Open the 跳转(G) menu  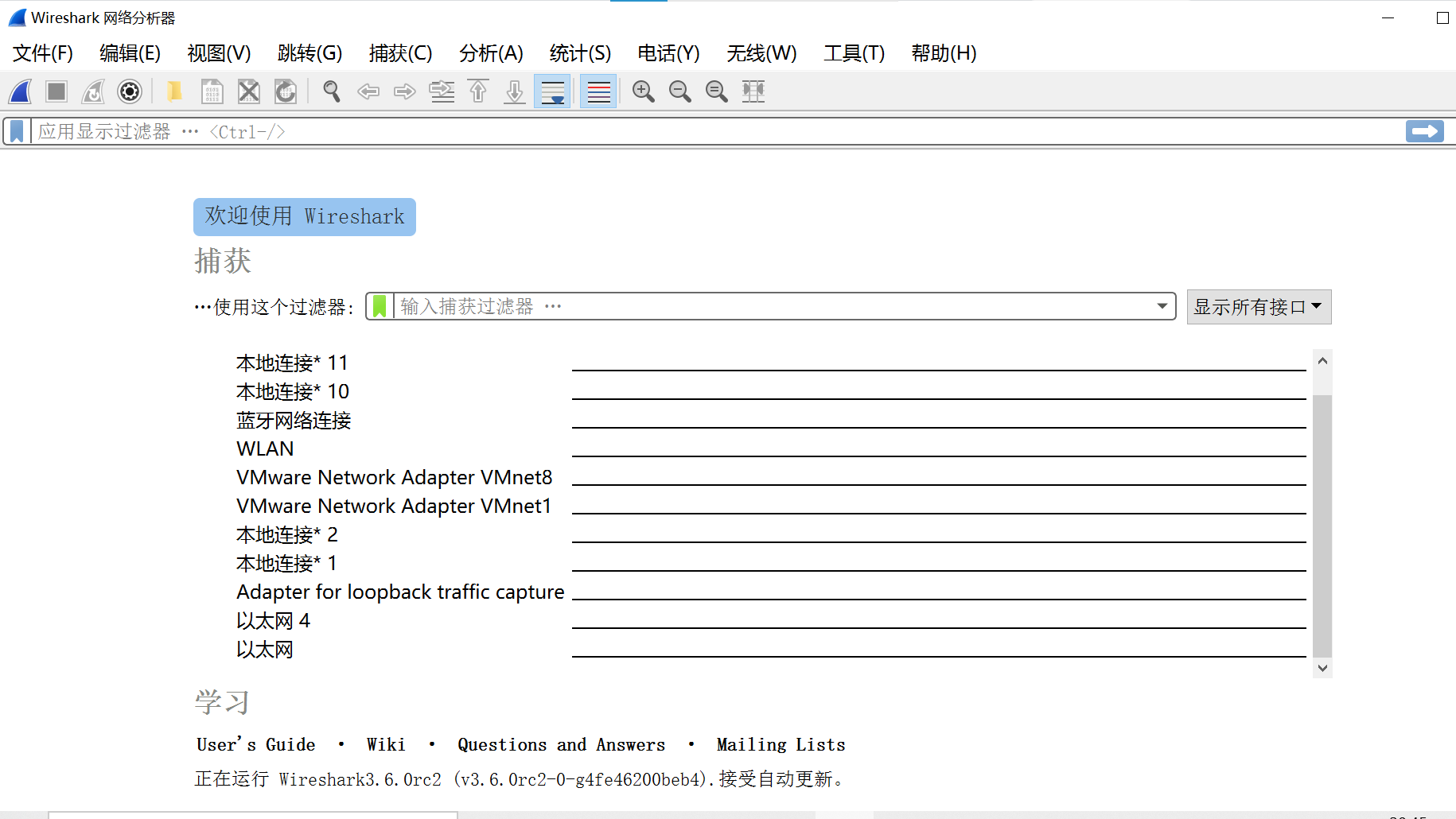click(309, 53)
